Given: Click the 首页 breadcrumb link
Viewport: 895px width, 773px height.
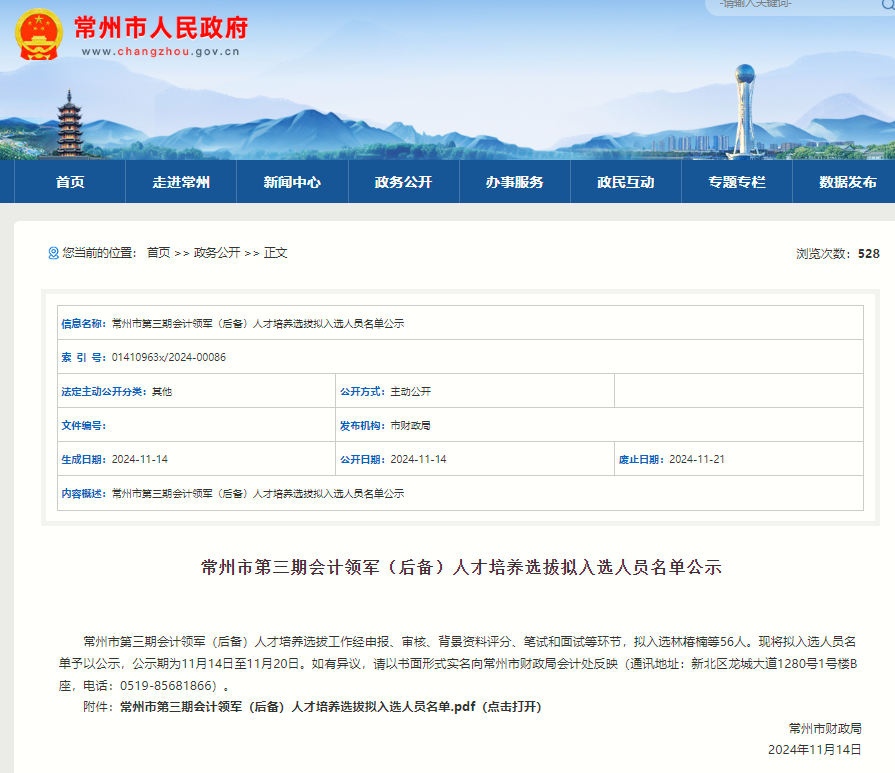Looking at the screenshot, I should pyautogui.click(x=158, y=253).
